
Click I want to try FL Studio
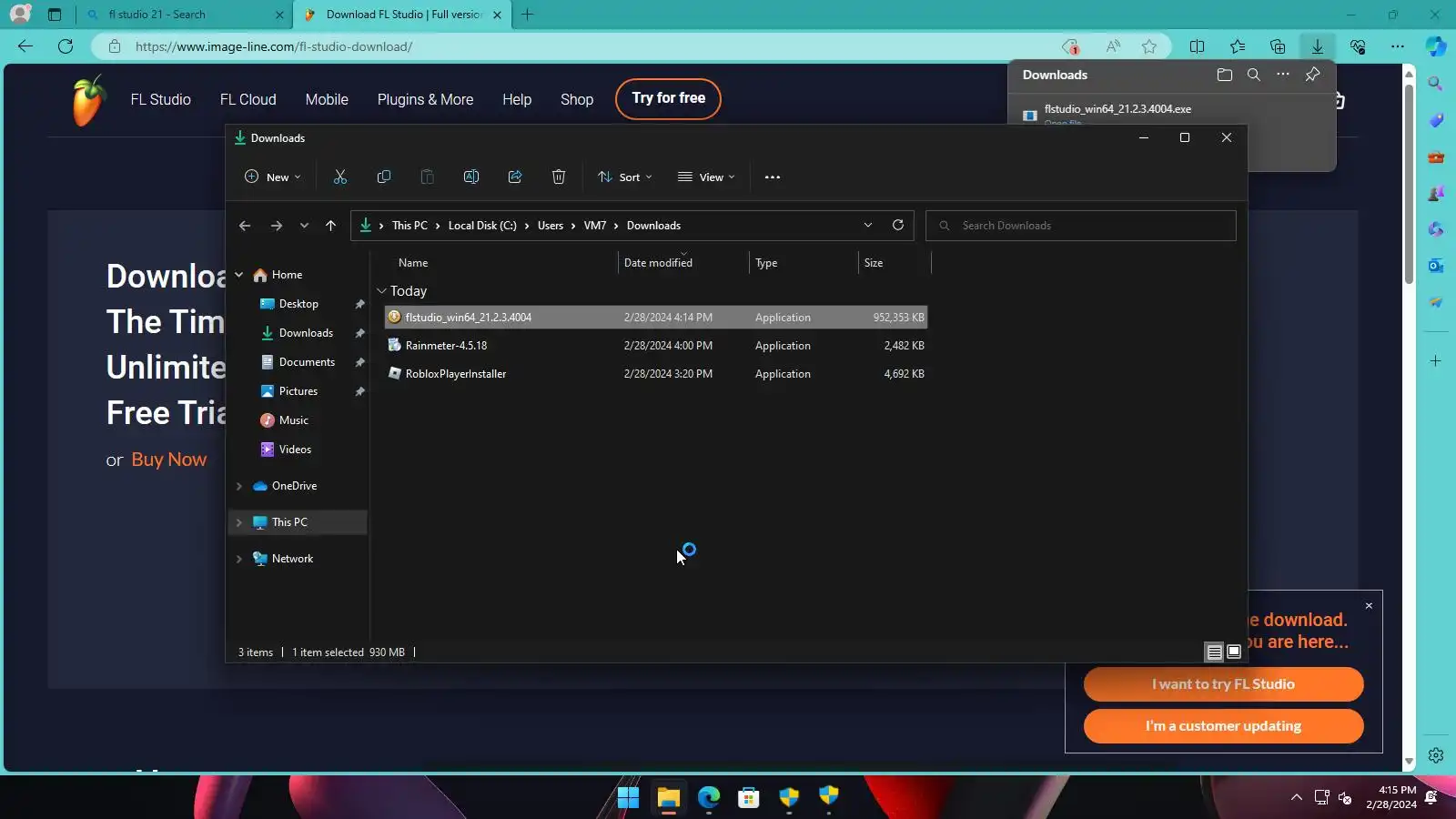pos(1223,684)
